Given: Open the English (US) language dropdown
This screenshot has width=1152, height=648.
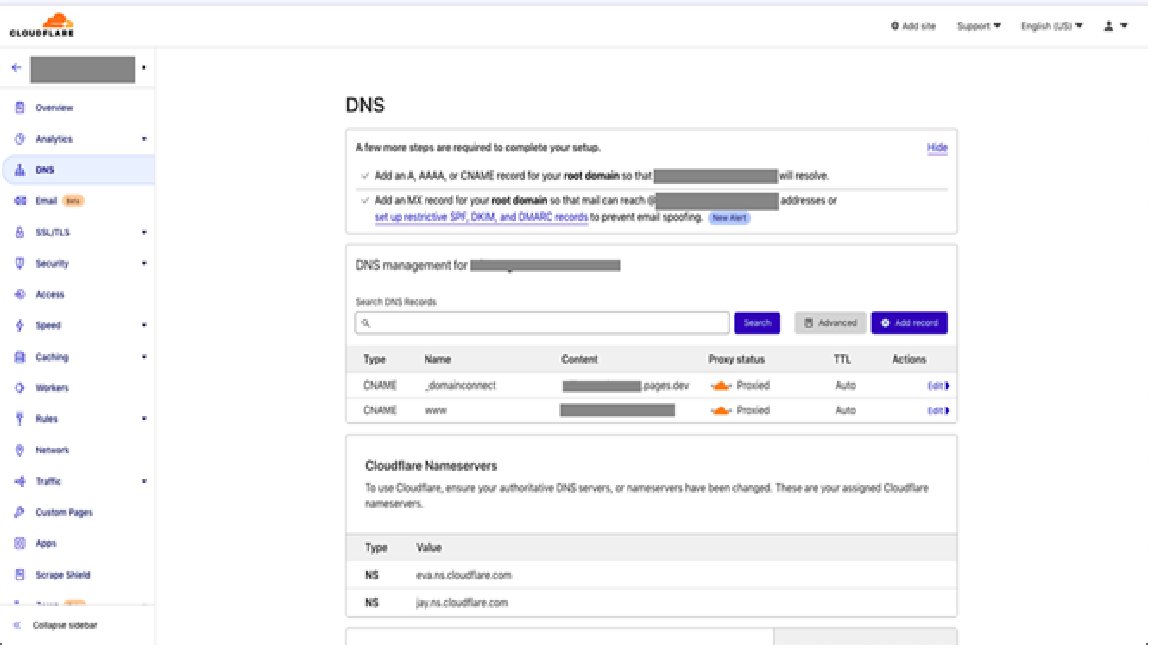Looking at the screenshot, I should (1051, 26).
